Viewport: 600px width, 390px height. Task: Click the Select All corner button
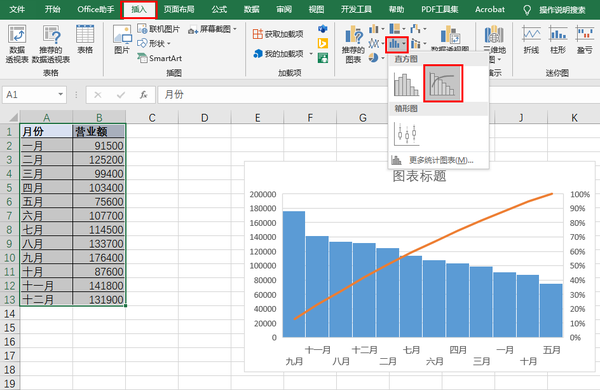coord(11,117)
